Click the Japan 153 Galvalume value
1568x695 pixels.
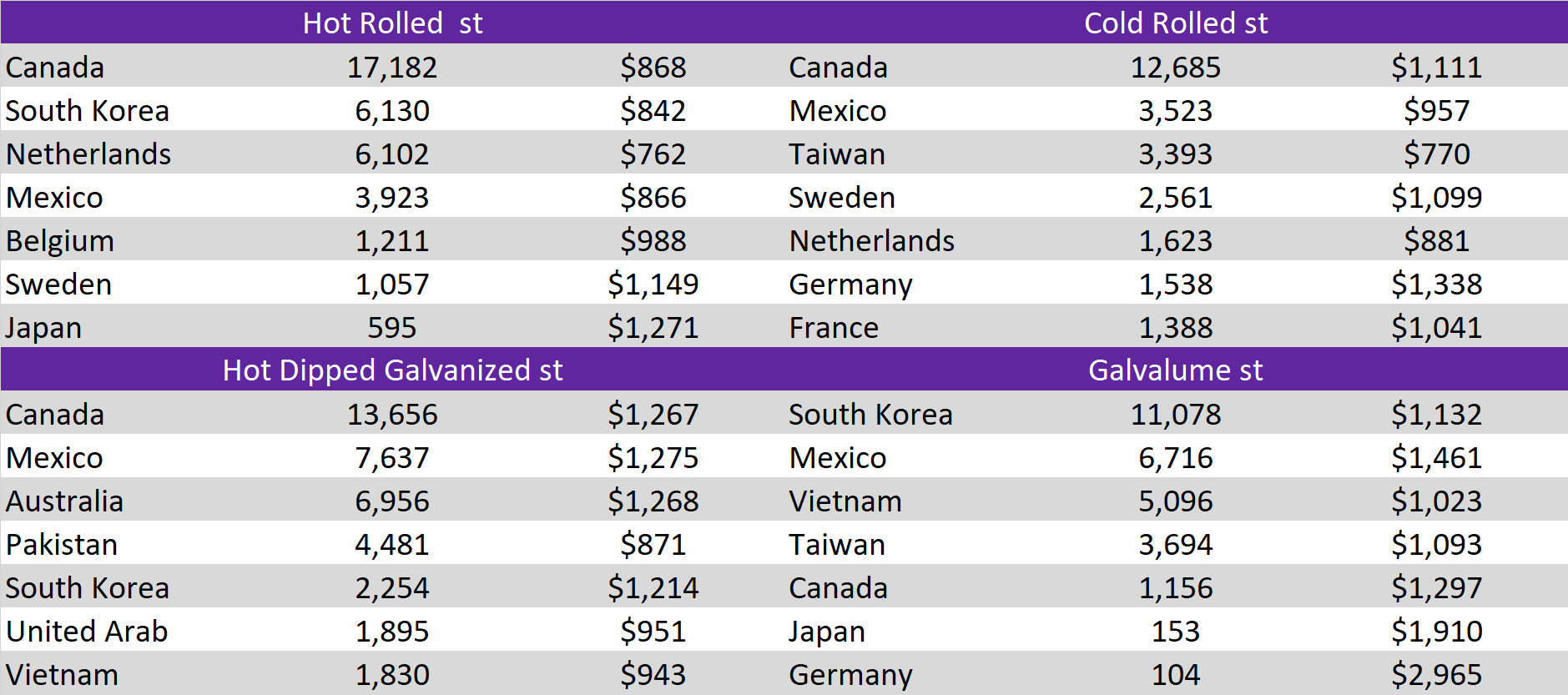pos(1176,632)
